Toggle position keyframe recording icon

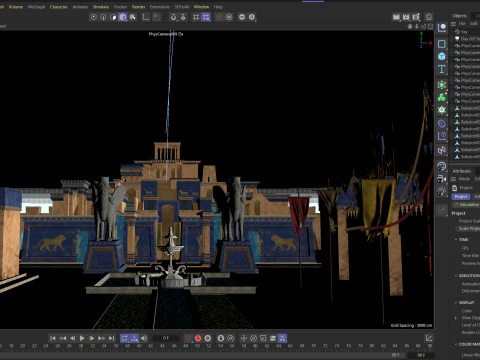[244, 338]
